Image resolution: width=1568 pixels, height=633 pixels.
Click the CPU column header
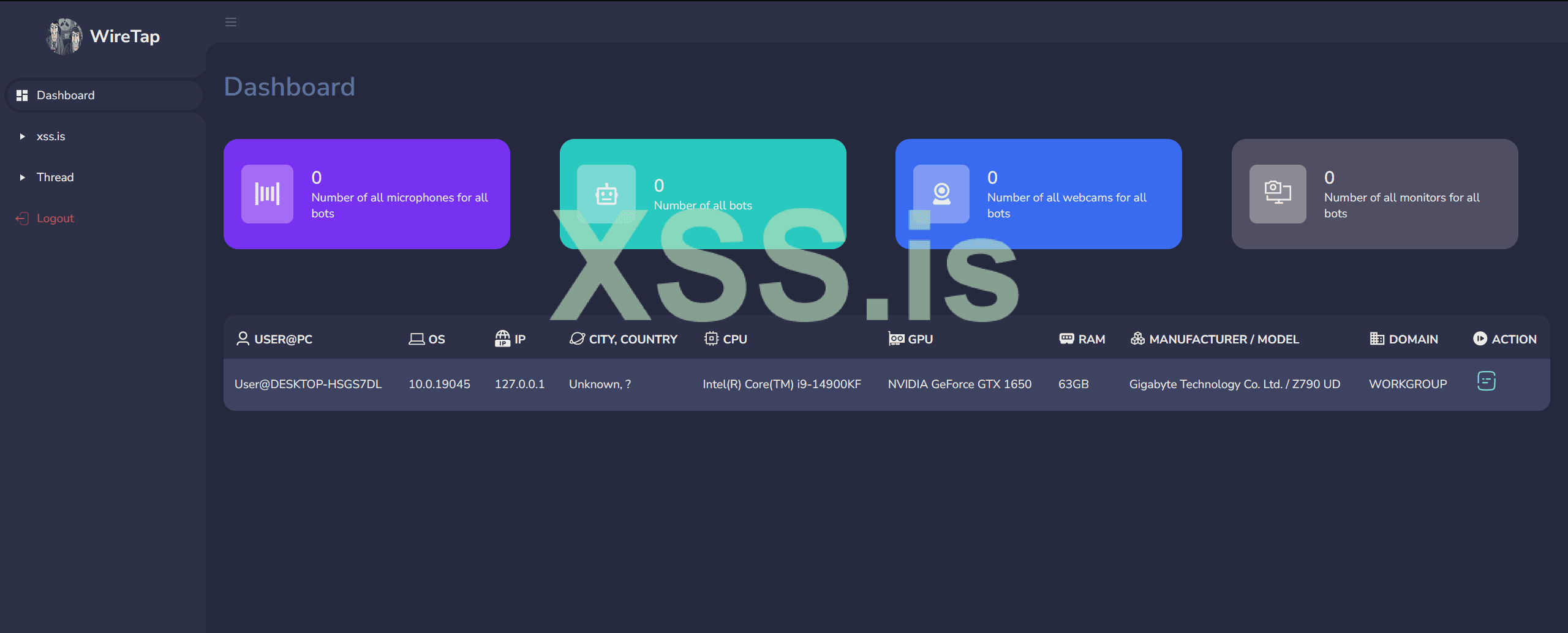pos(735,339)
